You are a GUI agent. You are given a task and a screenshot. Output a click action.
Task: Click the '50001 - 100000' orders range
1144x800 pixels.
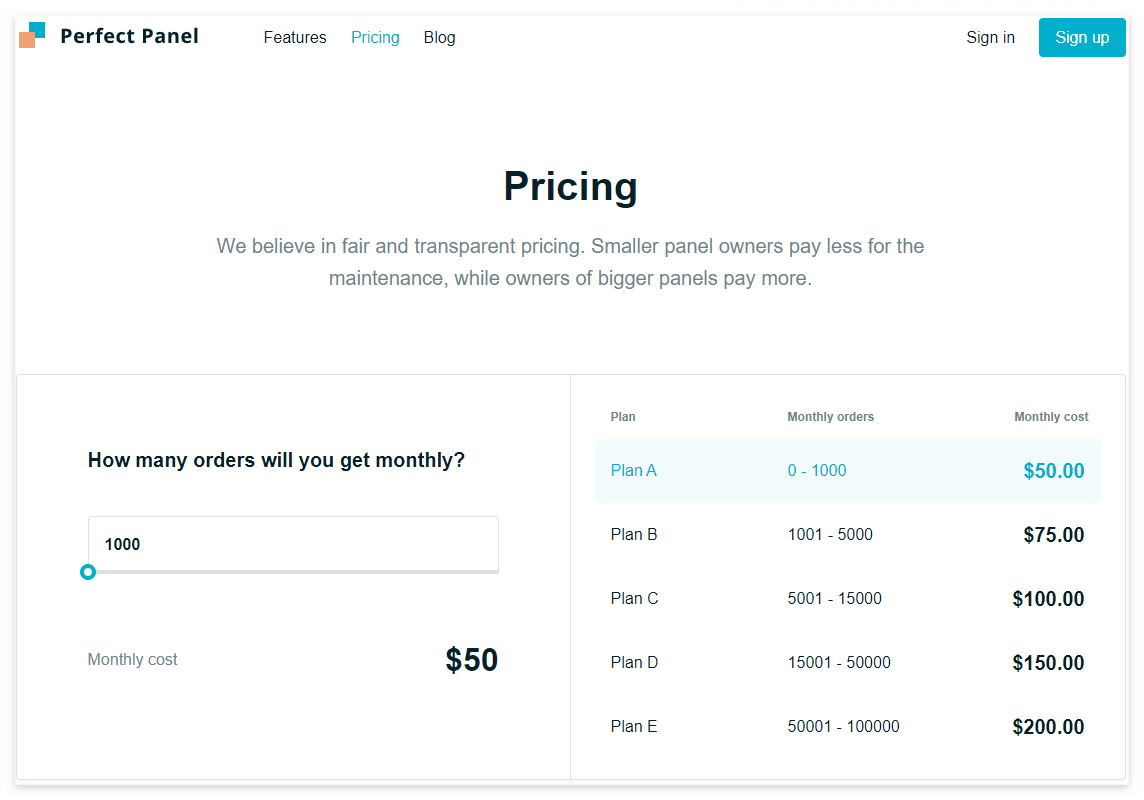pos(843,727)
